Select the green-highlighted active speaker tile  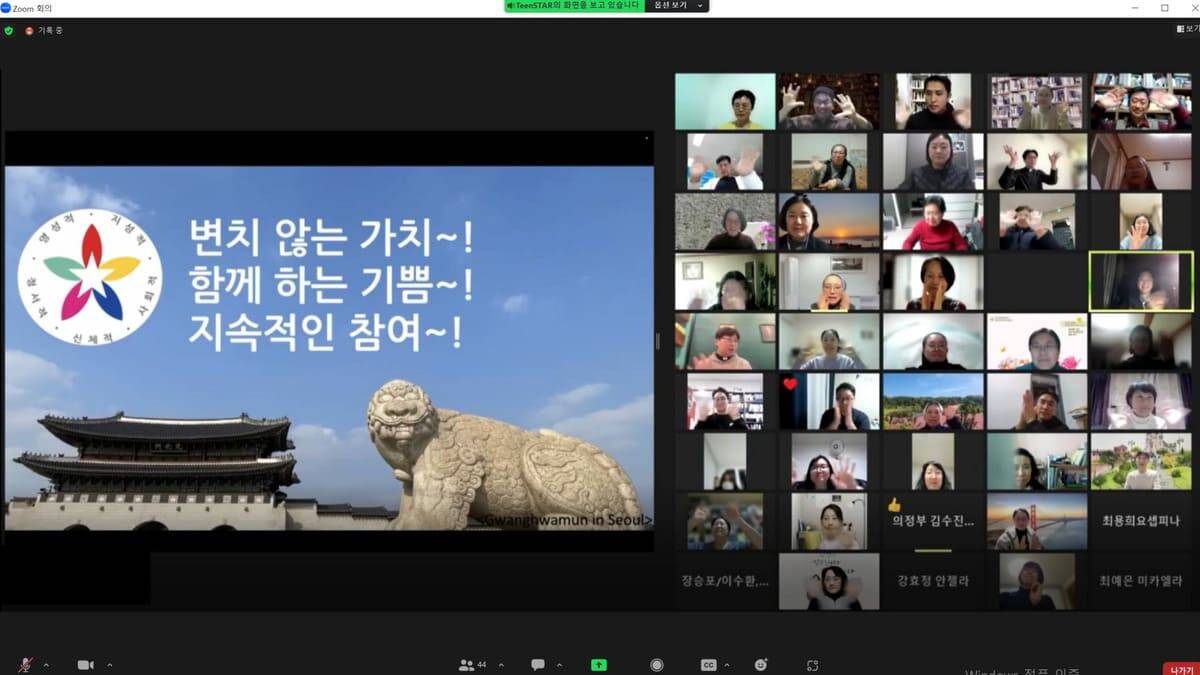pos(1140,281)
